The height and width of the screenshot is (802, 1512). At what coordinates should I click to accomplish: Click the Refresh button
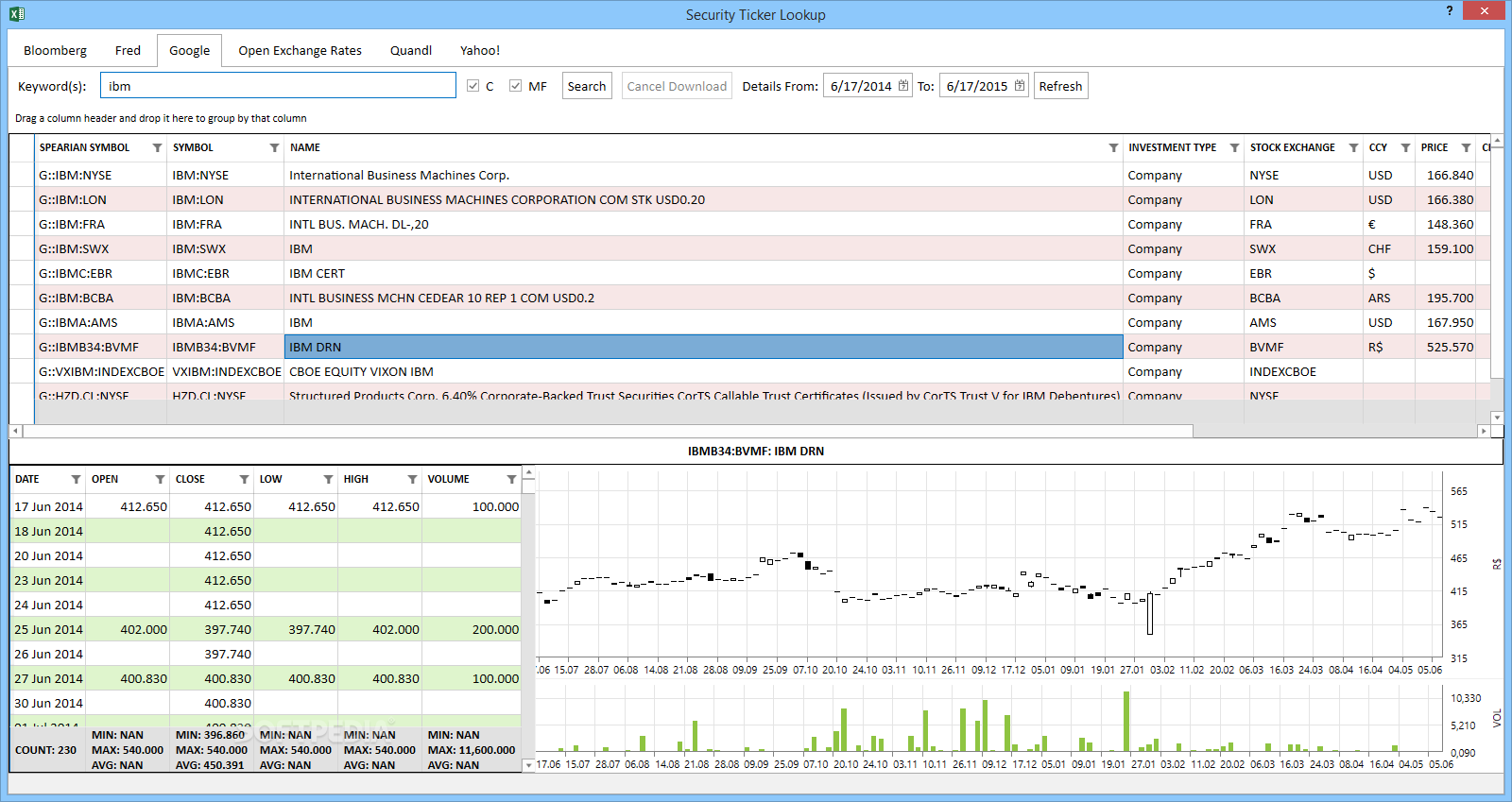(1060, 86)
